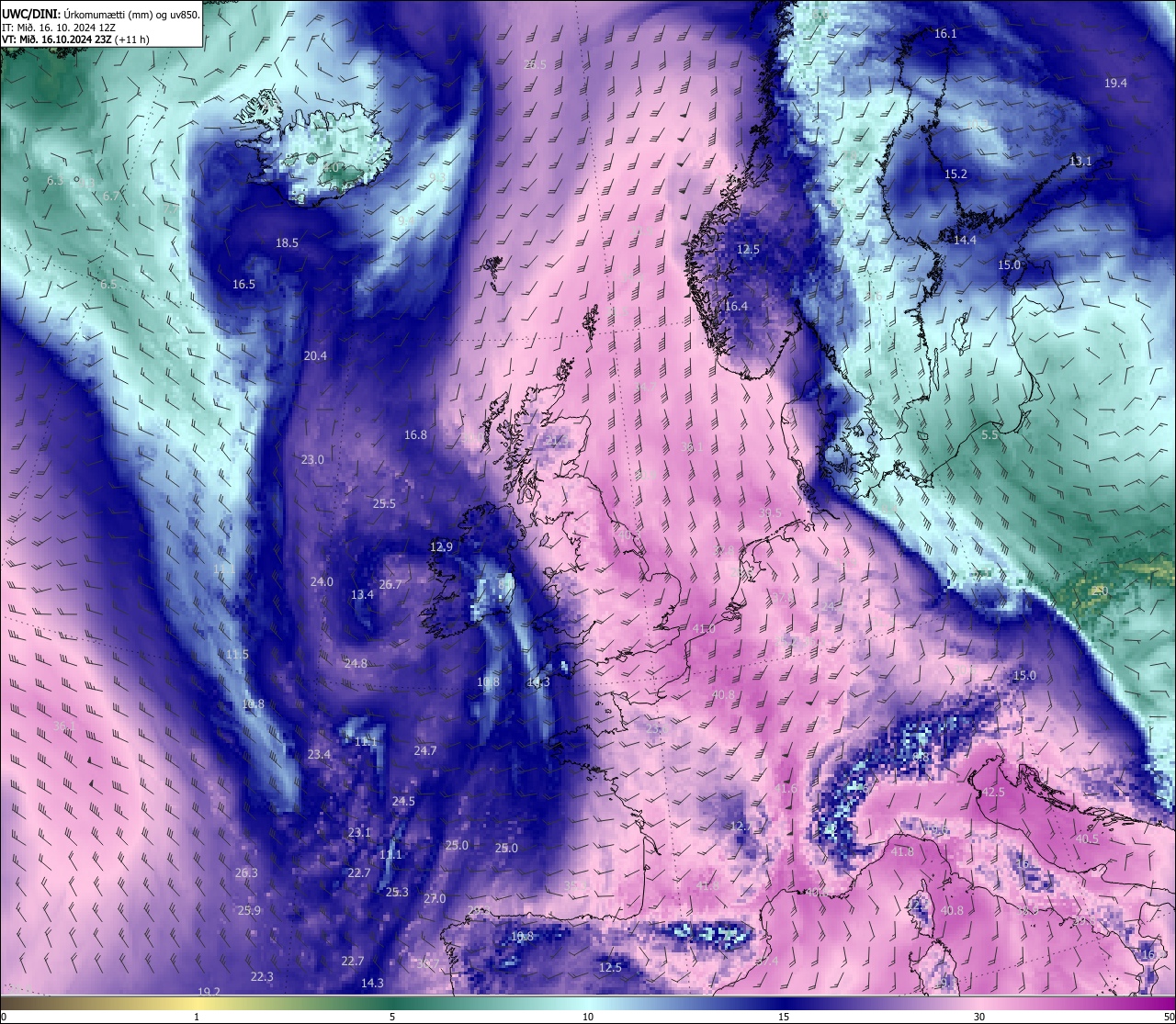Click the legend tick label 1

(x=197, y=1017)
